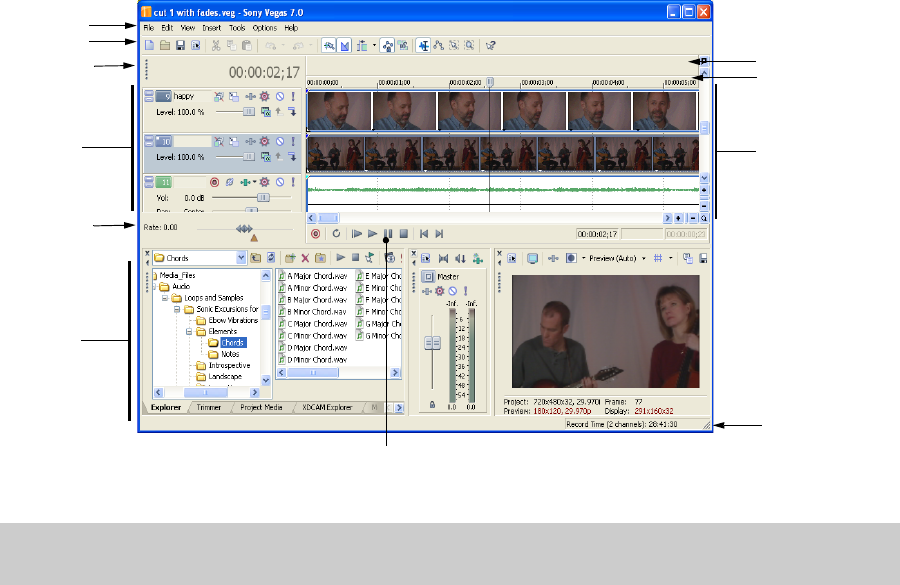900x585 pixels.
Task: Open Master FX gear icon in mixer
Action: pos(440,291)
